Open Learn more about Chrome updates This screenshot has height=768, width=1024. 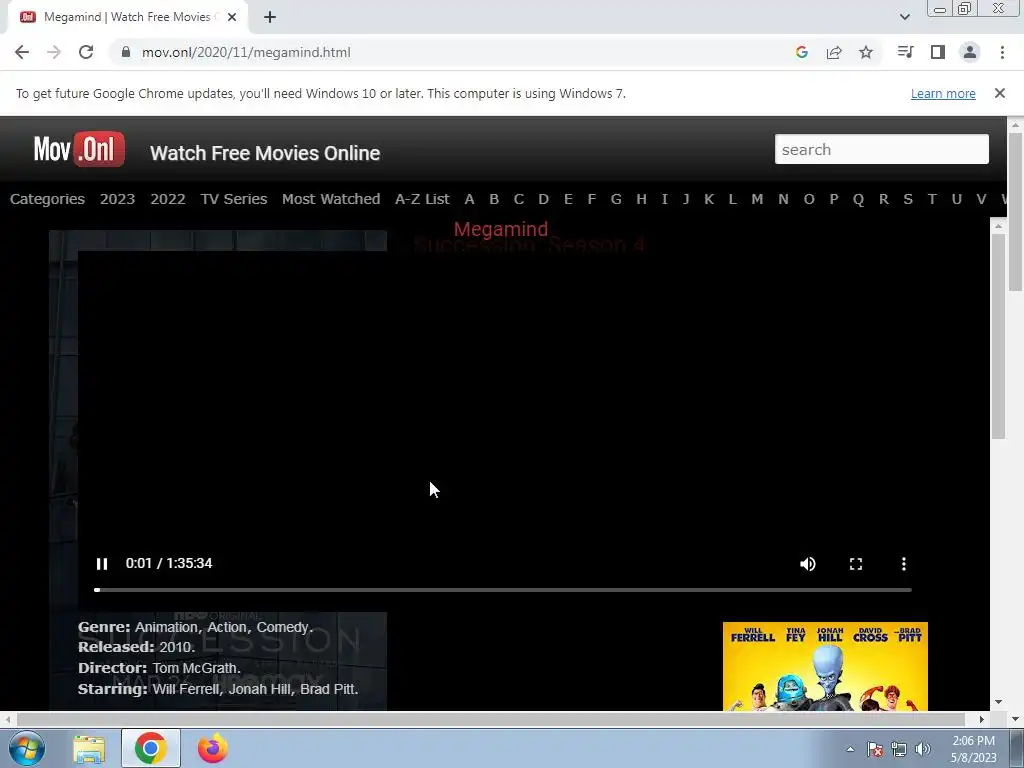coord(943,93)
